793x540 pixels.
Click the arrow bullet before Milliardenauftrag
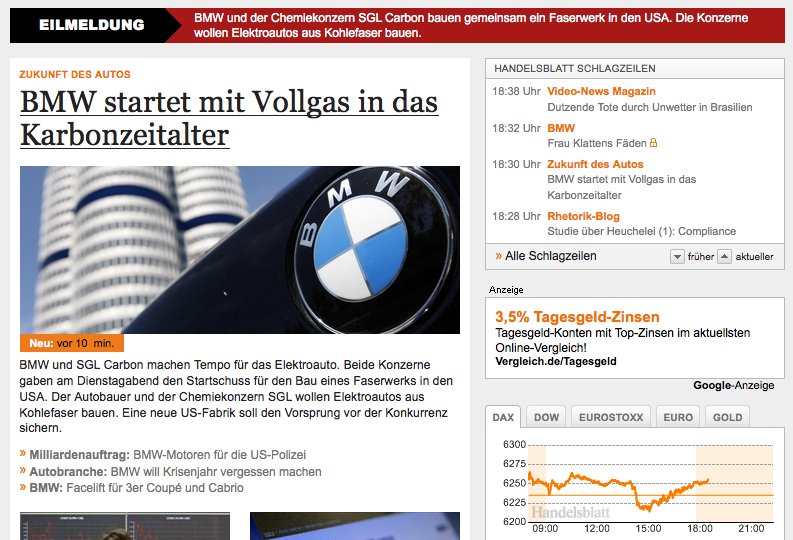(23, 454)
